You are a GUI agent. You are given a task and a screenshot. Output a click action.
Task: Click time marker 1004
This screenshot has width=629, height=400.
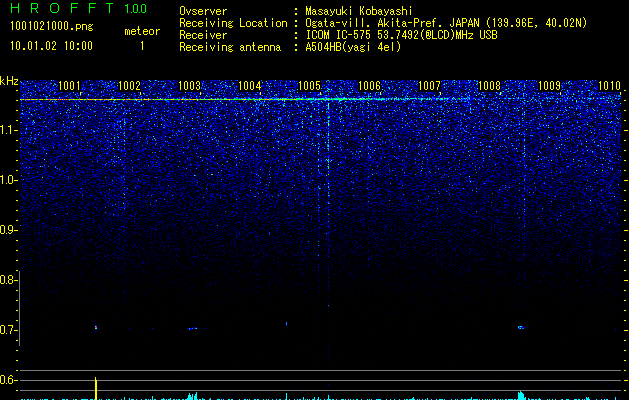(249, 85)
